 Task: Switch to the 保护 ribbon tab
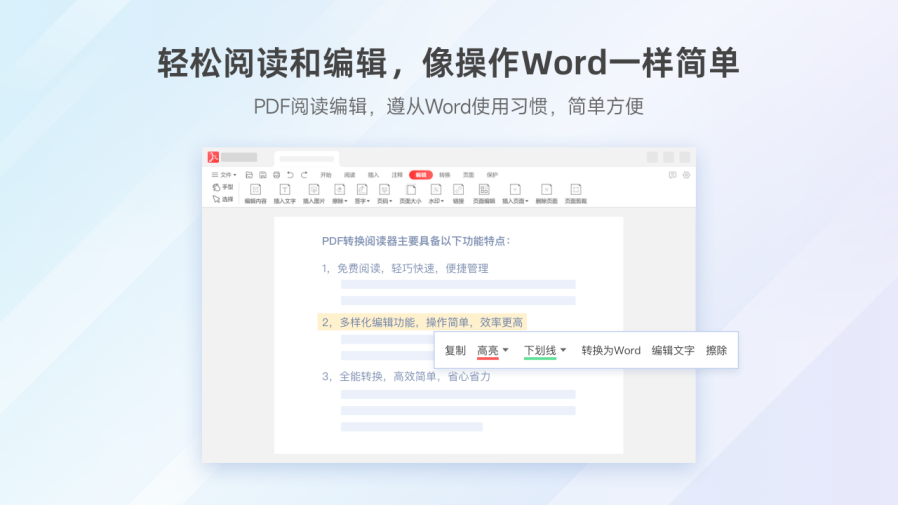coord(492,175)
